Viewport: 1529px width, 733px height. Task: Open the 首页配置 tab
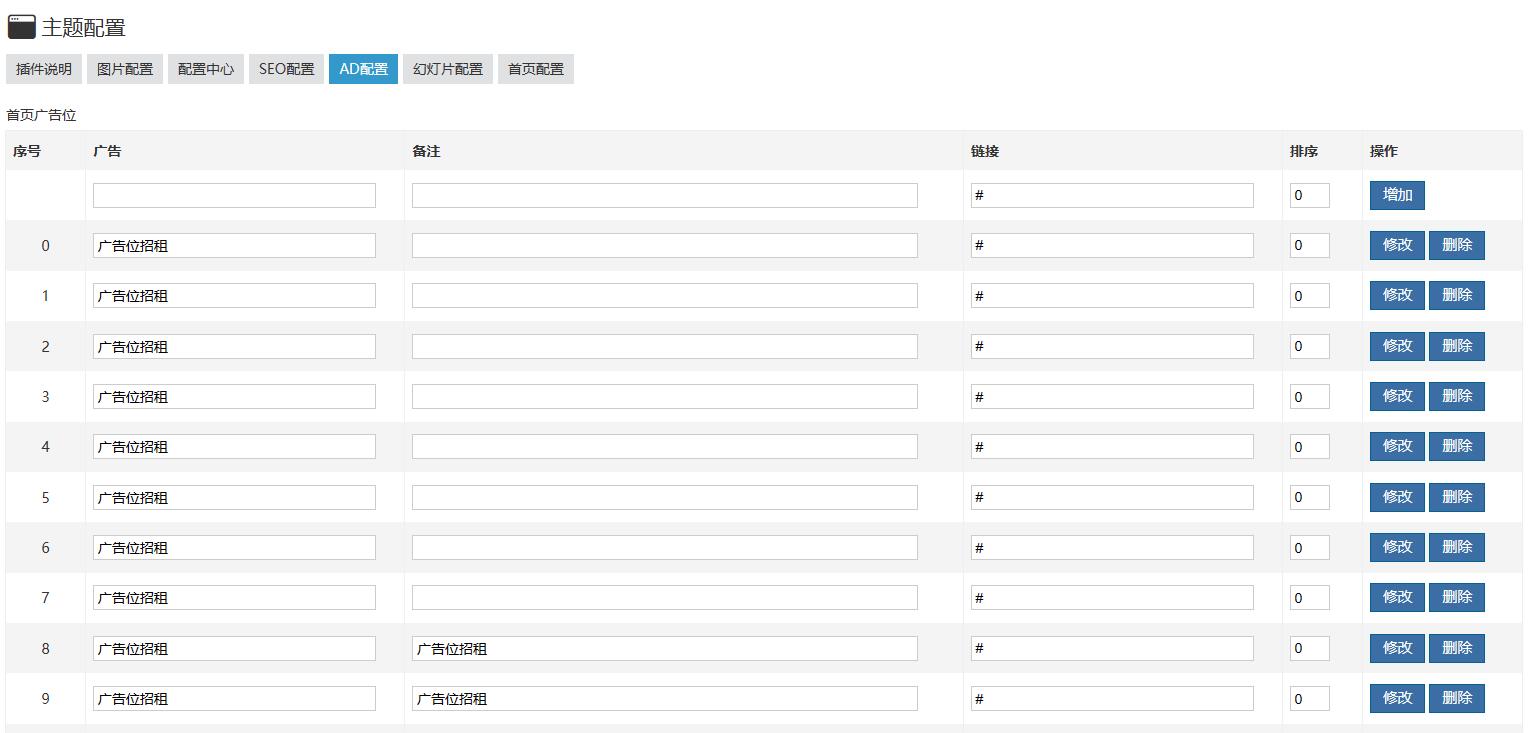pyautogui.click(x=536, y=69)
